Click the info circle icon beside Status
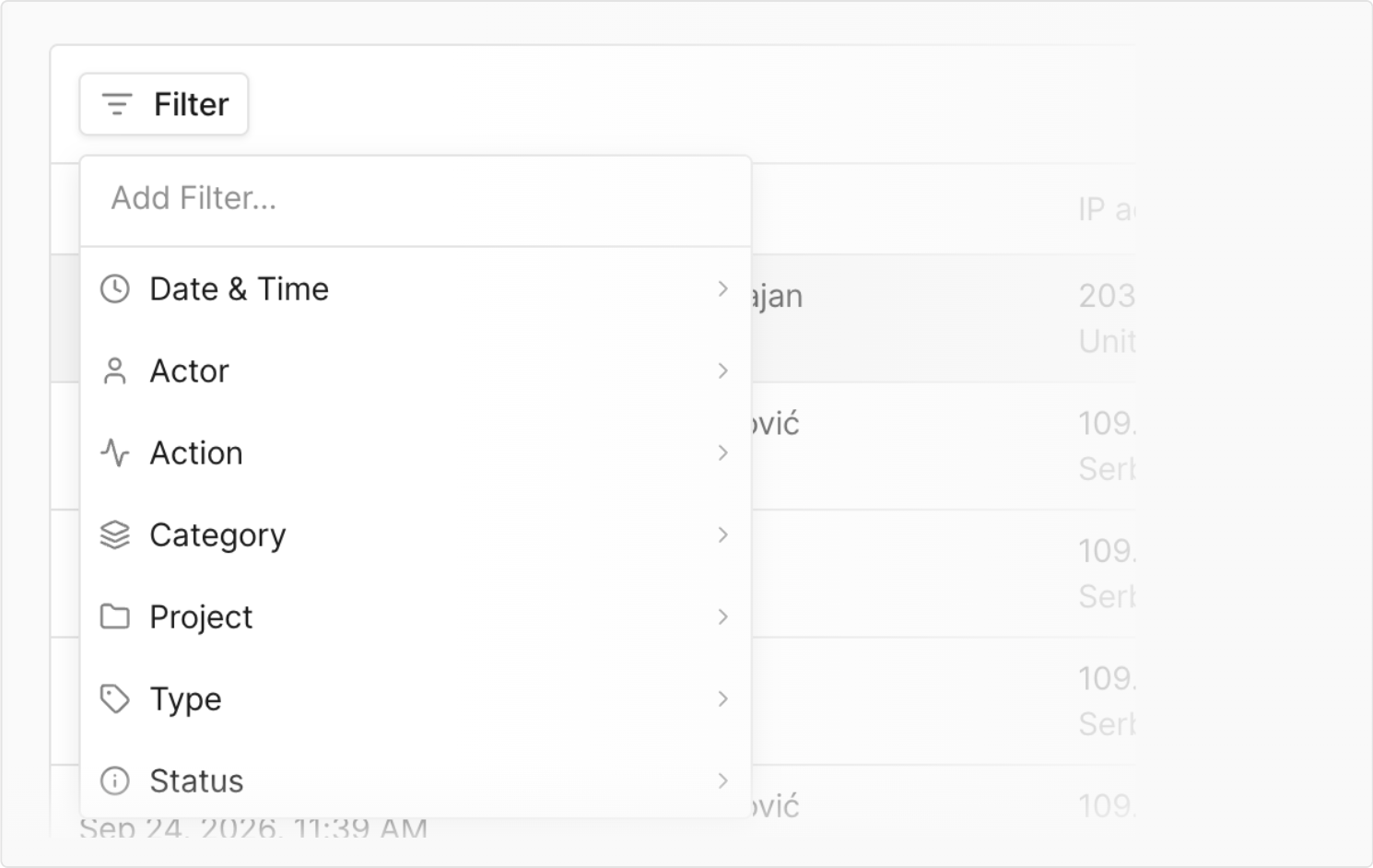The image size is (1373, 868). (x=114, y=780)
